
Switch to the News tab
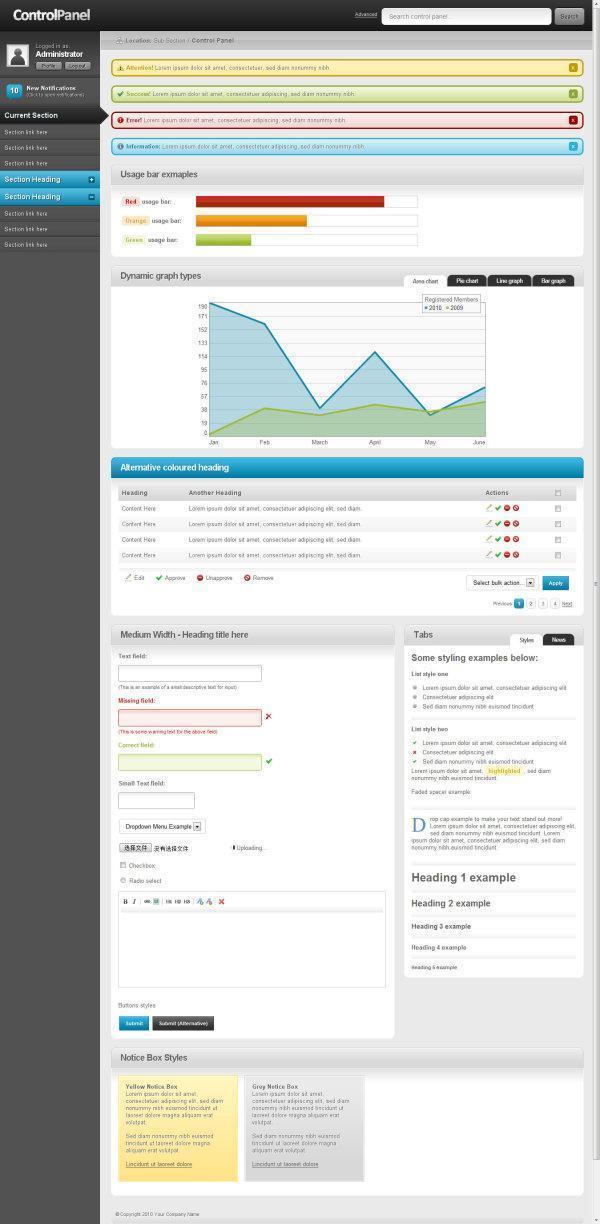coord(558,639)
